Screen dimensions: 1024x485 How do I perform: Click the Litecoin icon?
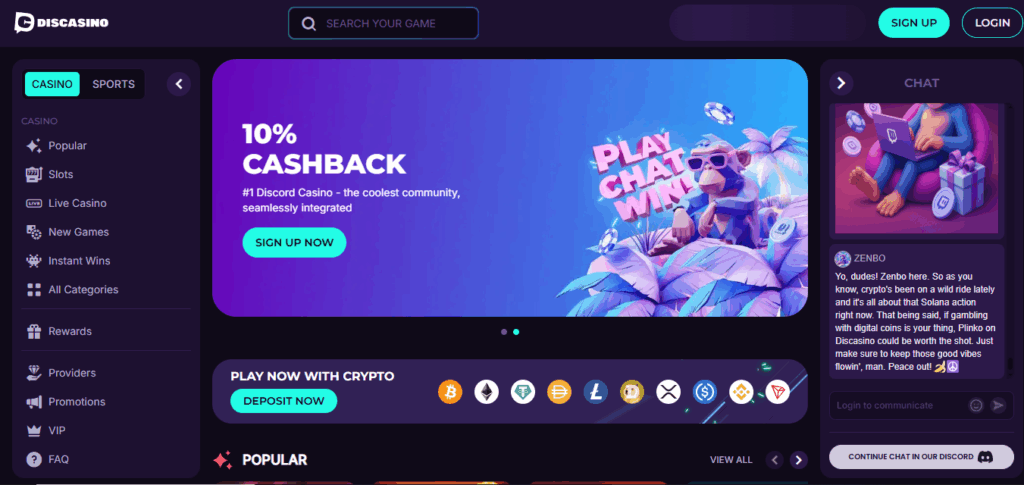point(596,392)
